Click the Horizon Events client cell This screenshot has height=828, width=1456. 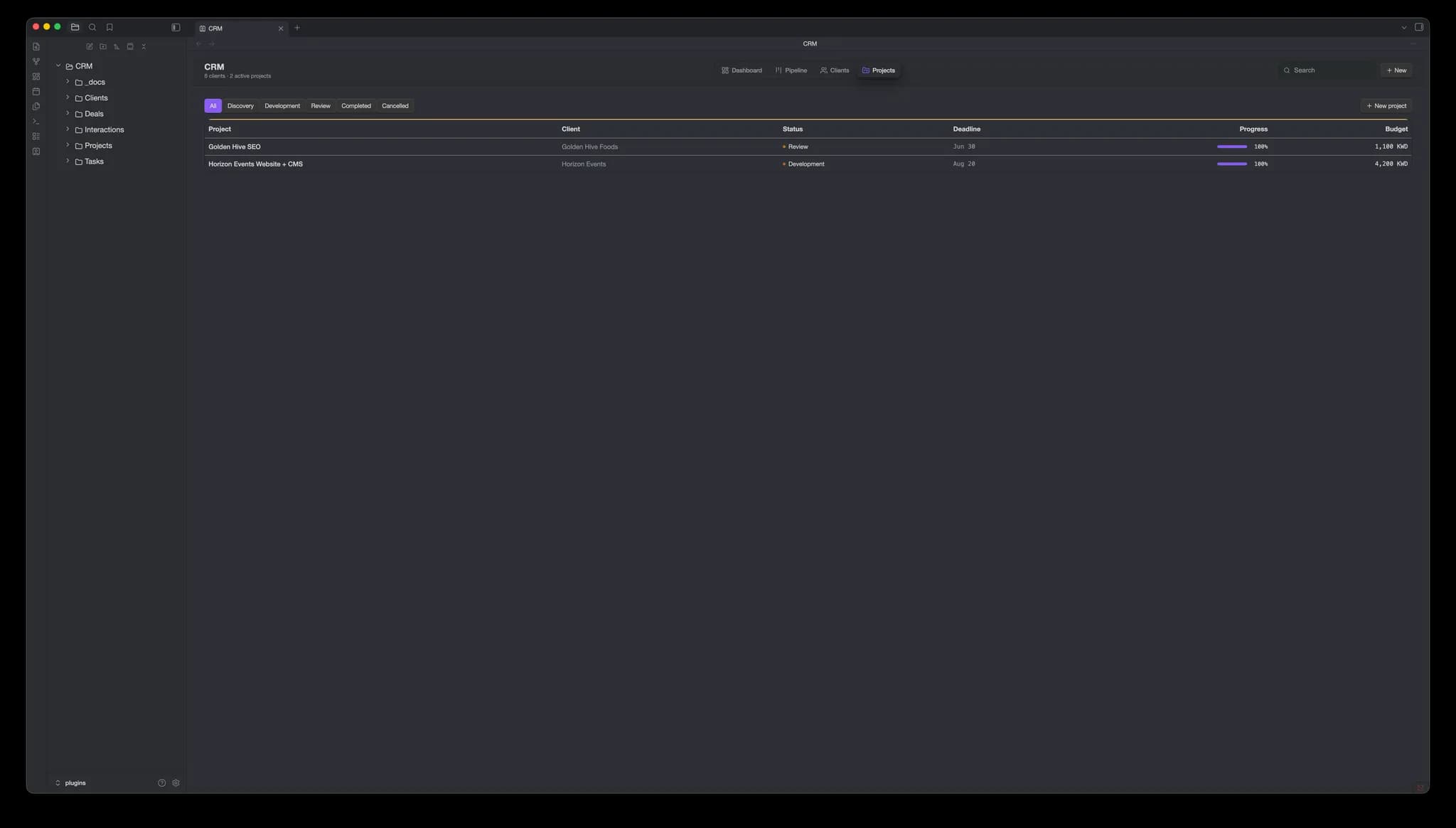click(x=584, y=164)
